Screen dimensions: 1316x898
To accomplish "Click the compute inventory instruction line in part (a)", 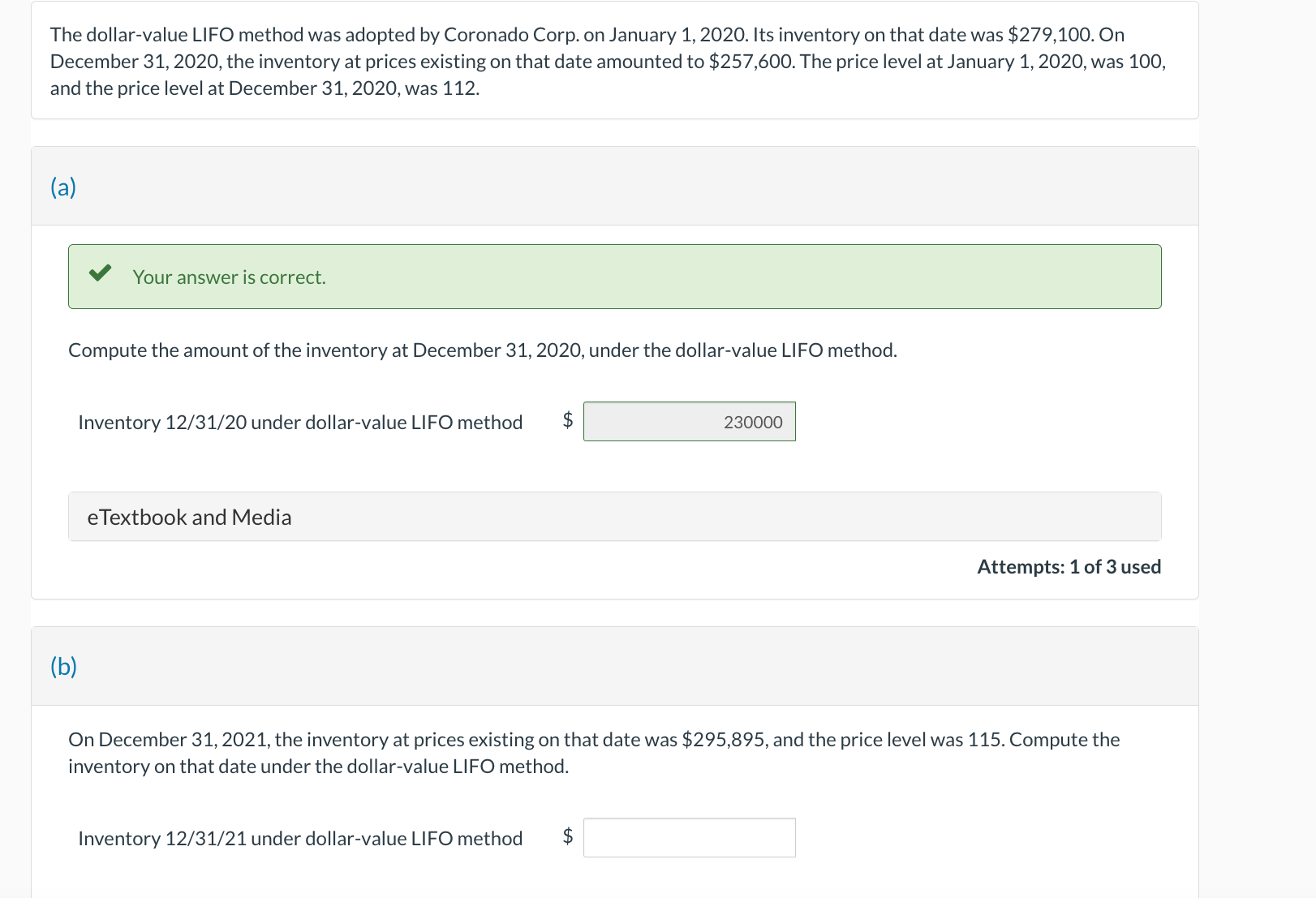I will tap(483, 350).
